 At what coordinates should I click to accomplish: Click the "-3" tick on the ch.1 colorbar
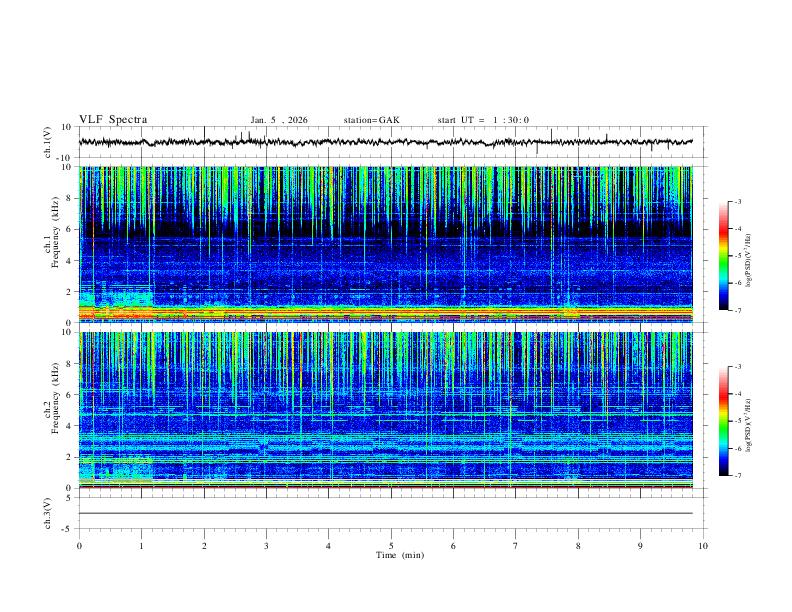tap(737, 201)
